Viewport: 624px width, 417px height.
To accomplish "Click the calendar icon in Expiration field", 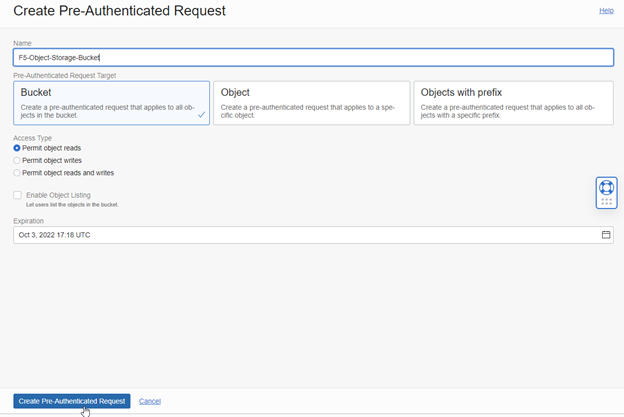I will pyautogui.click(x=606, y=235).
